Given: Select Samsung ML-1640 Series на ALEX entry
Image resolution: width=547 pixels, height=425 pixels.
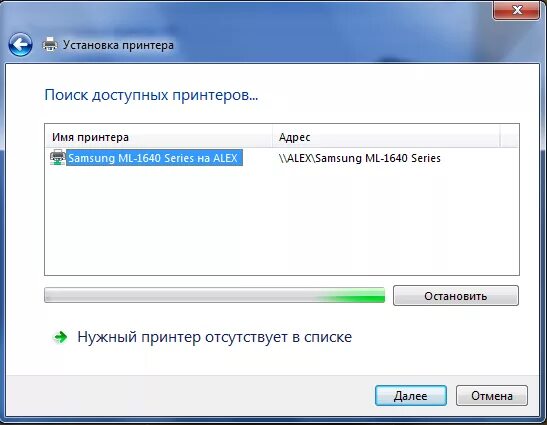Looking at the screenshot, I should tap(152, 158).
